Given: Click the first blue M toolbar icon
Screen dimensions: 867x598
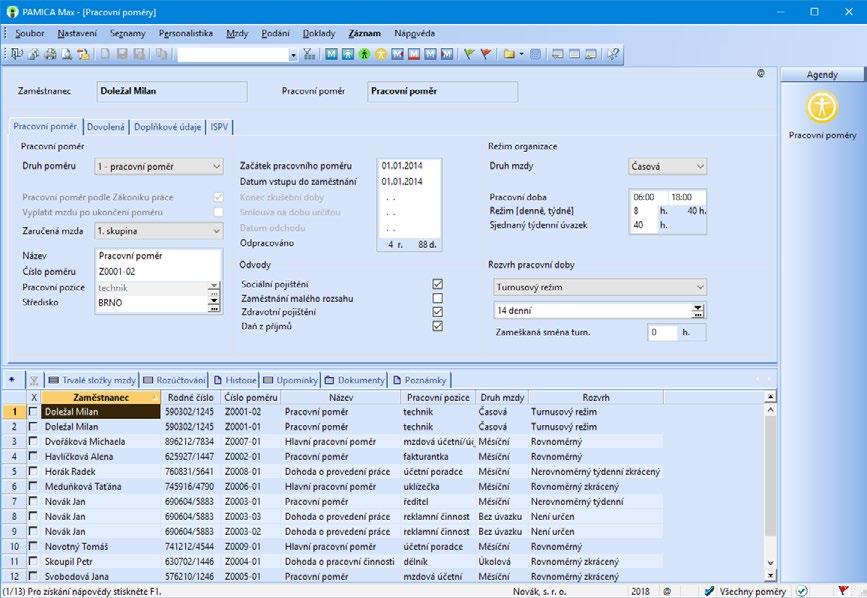Looking at the screenshot, I should point(331,54).
